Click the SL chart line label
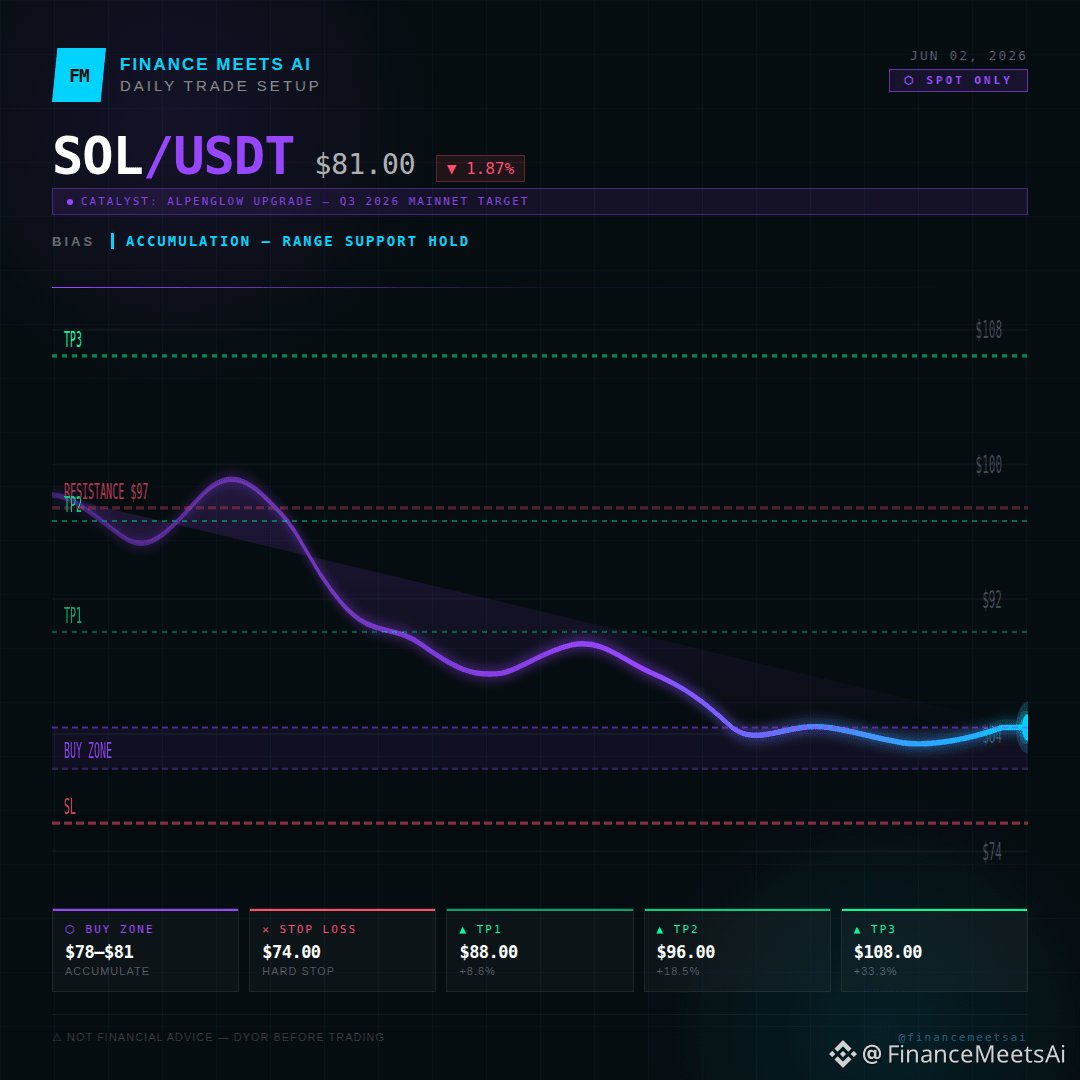 click(x=70, y=806)
